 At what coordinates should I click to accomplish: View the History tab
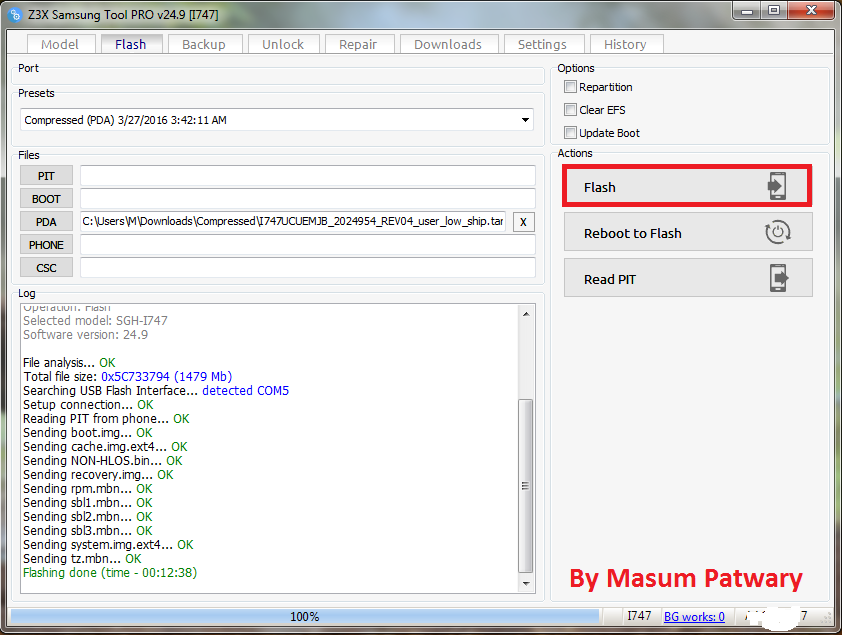[x=626, y=45]
